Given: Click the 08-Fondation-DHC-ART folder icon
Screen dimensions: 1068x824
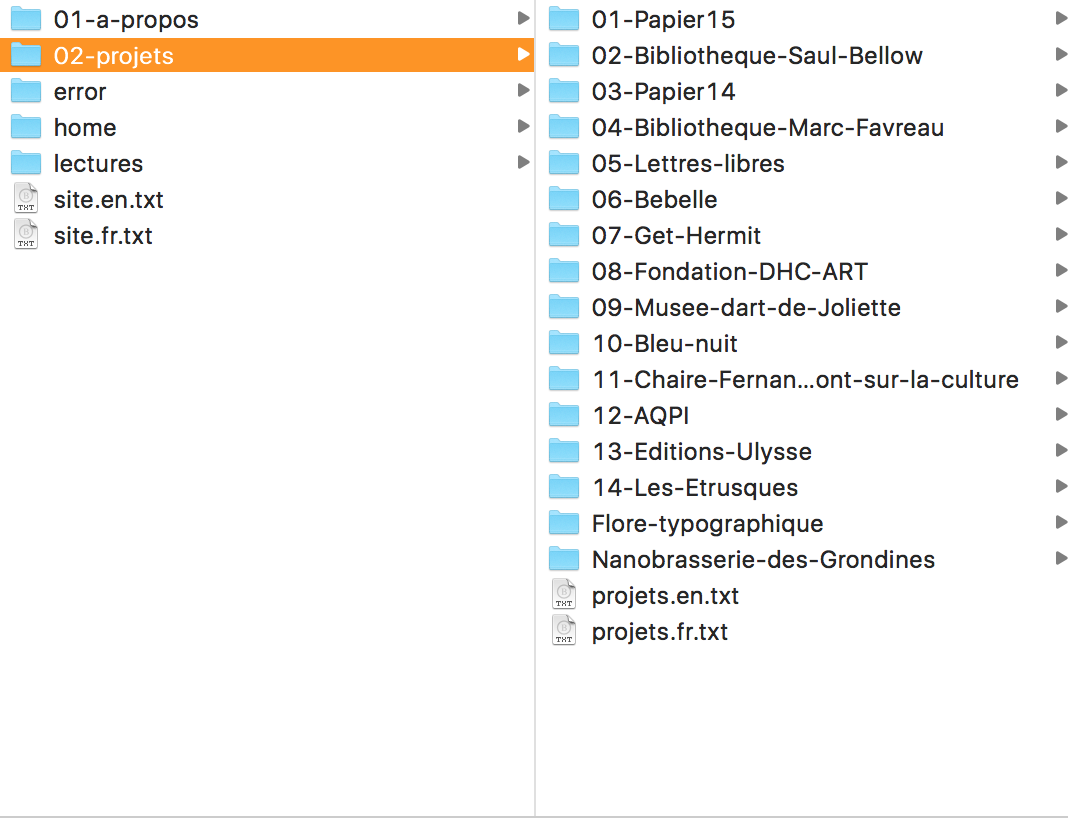Looking at the screenshot, I should [x=564, y=272].
